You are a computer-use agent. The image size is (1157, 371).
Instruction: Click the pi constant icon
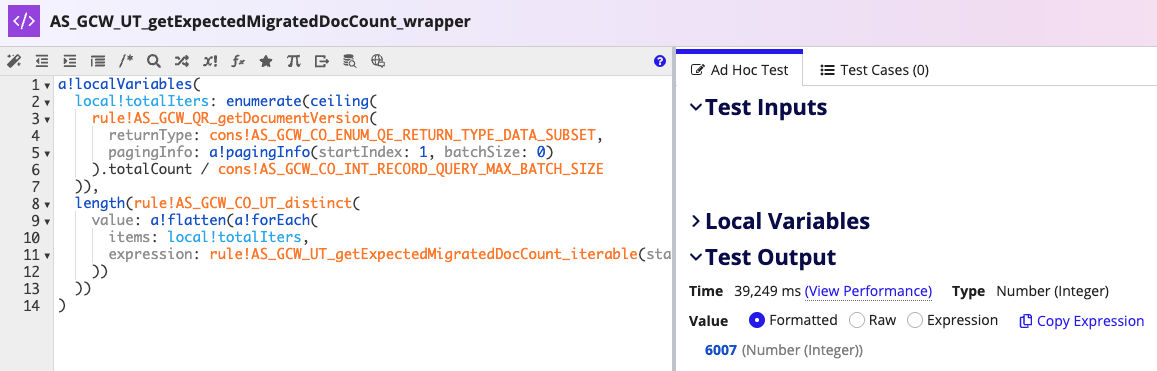coord(294,61)
